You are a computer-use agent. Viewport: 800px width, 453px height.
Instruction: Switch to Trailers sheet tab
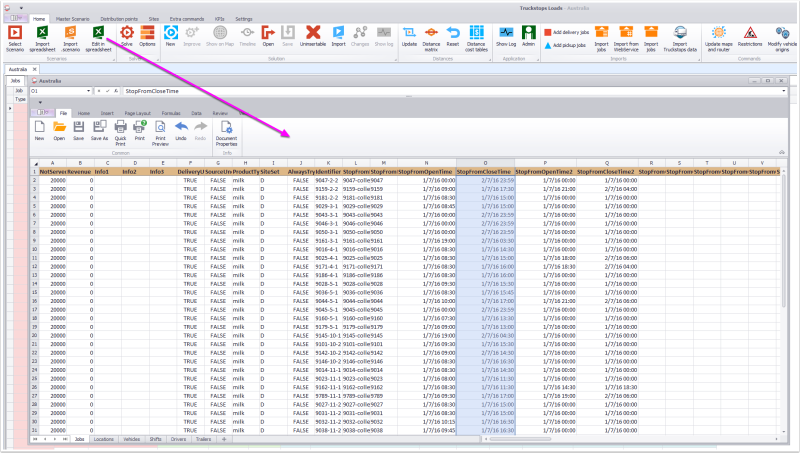click(203, 439)
